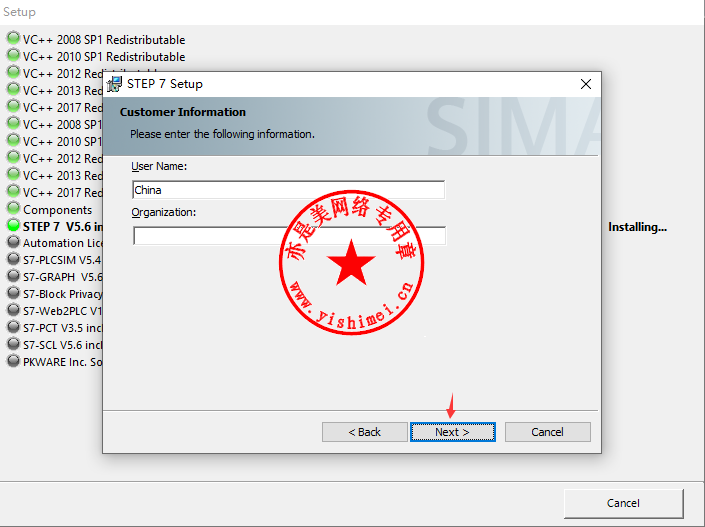The image size is (705, 527).
Task: Click the gray status icon beside S7-PLCSIM V5.4
Action: click(x=13, y=259)
